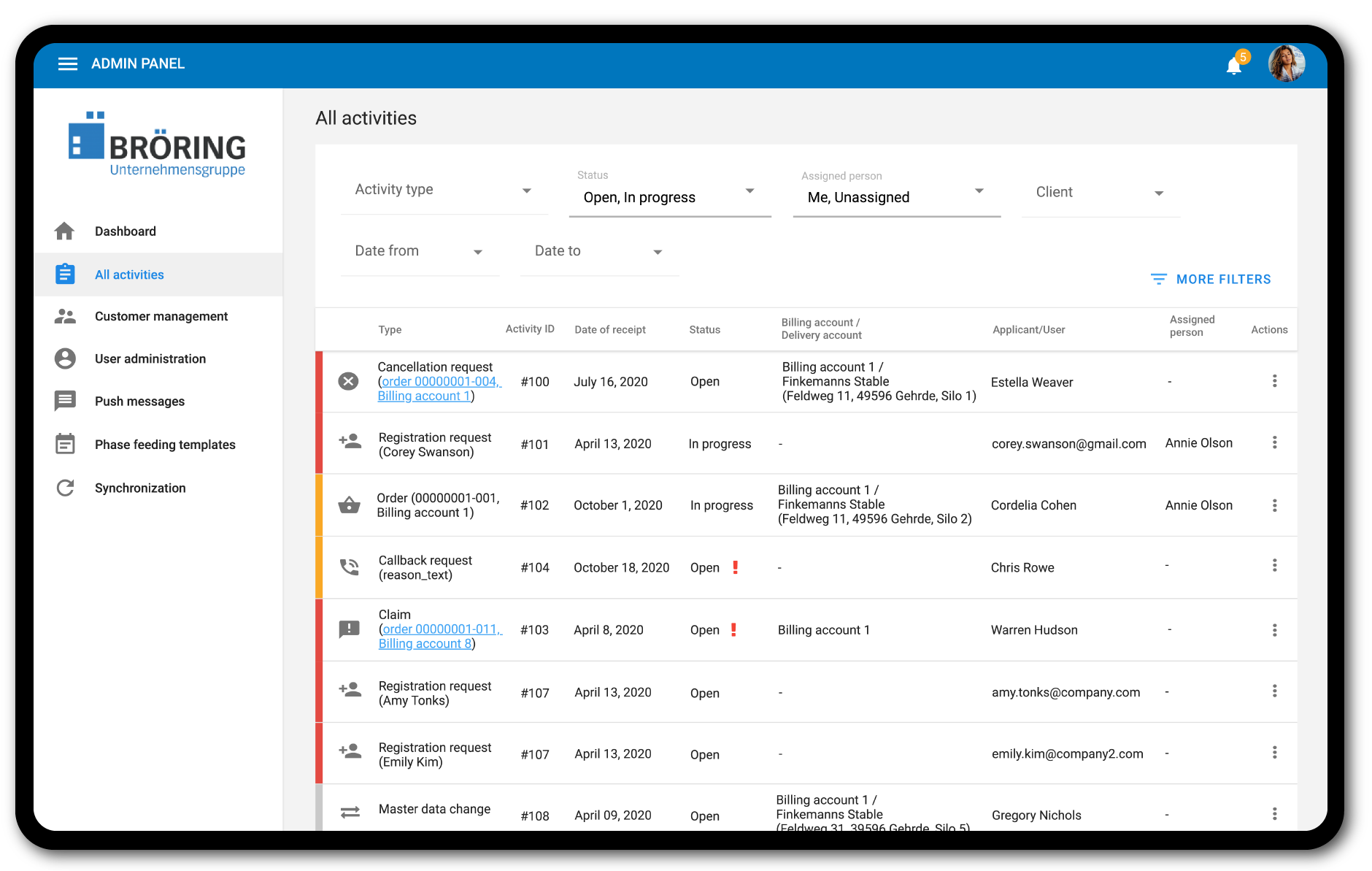1372x871 pixels.
Task: Open the Client filter dropdown
Action: click(1099, 192)
